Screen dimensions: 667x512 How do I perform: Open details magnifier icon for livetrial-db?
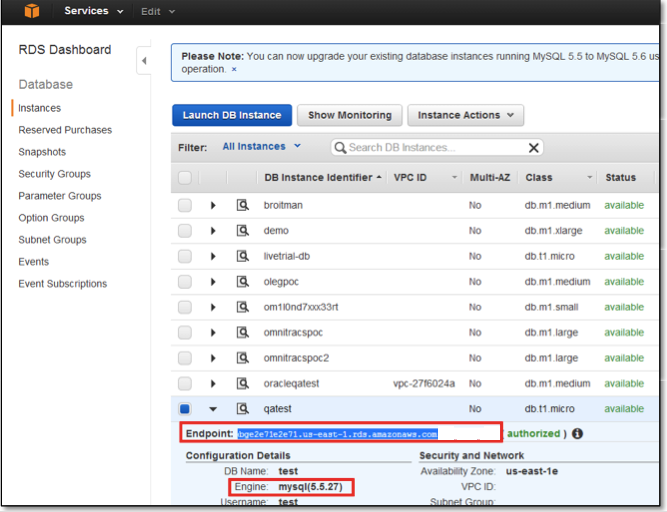[242, 256]
